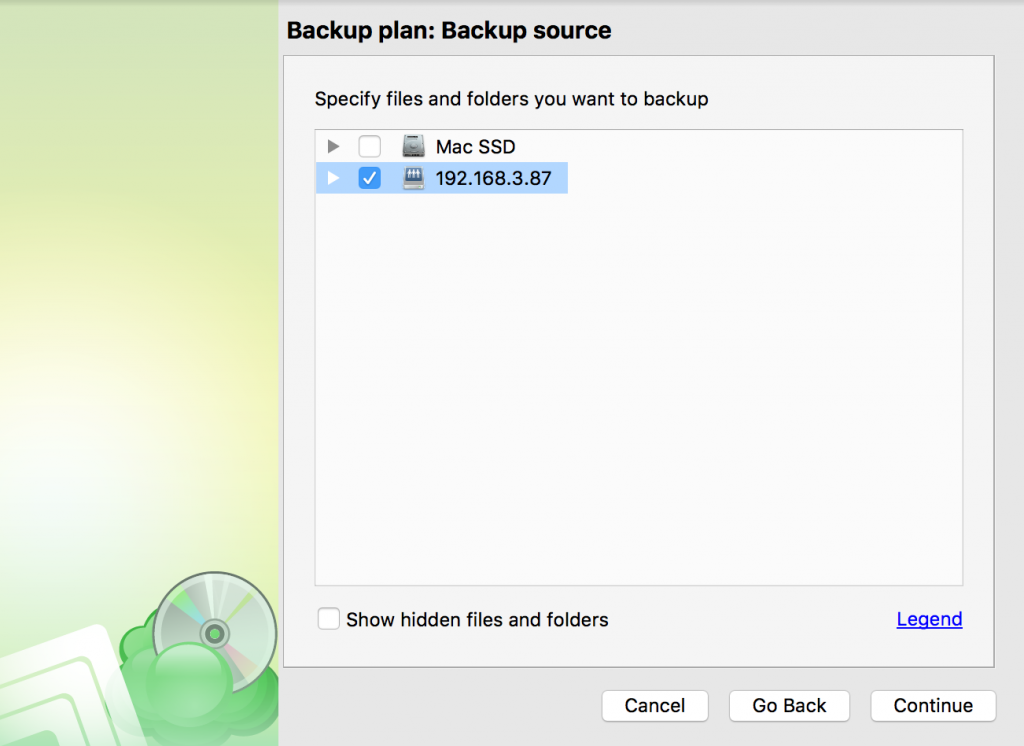
Task: Uncheck the 192.168.3.87 checkbox
Action: [370, 178]
